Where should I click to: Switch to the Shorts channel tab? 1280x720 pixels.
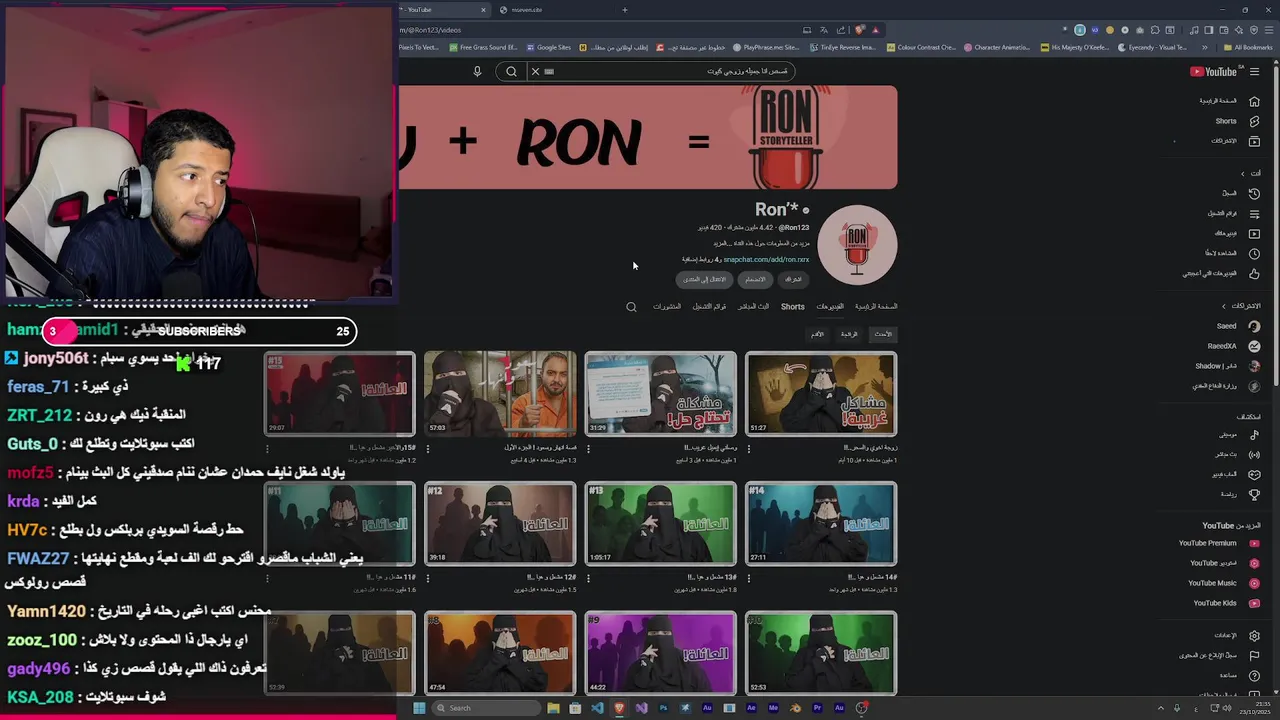tap(793, 307)
